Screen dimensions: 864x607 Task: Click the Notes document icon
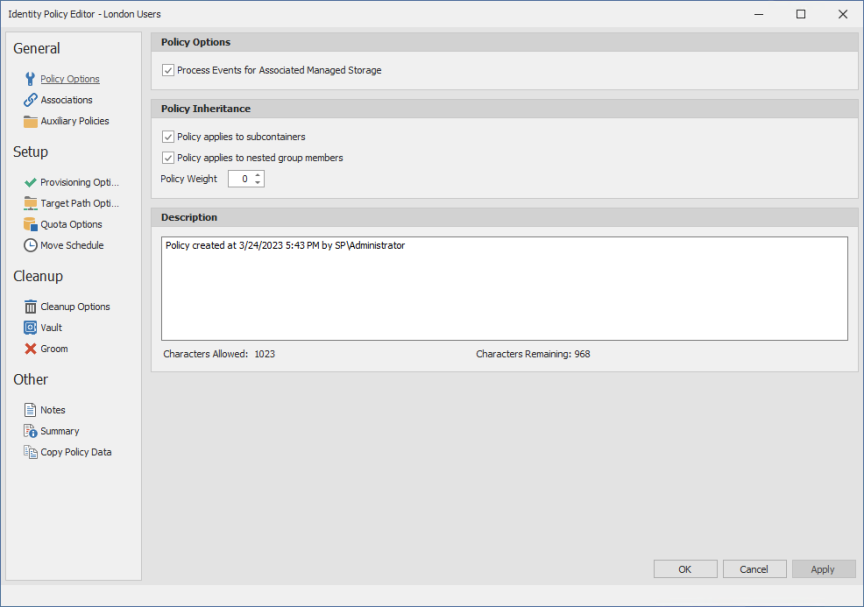click(30, 410)
